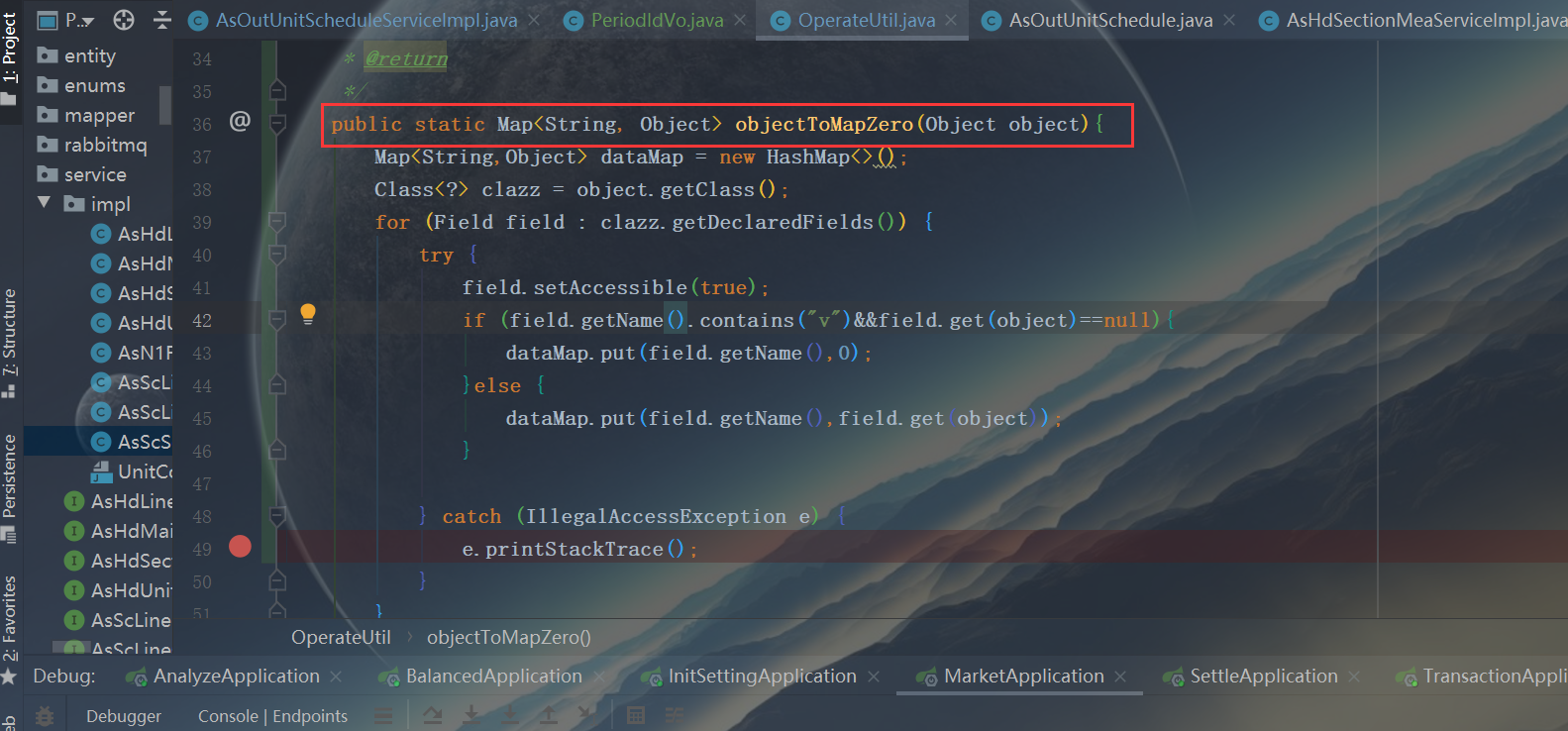Click the Show Execution Point icon
The image size is (1568, 731).
tap(384, 715)
